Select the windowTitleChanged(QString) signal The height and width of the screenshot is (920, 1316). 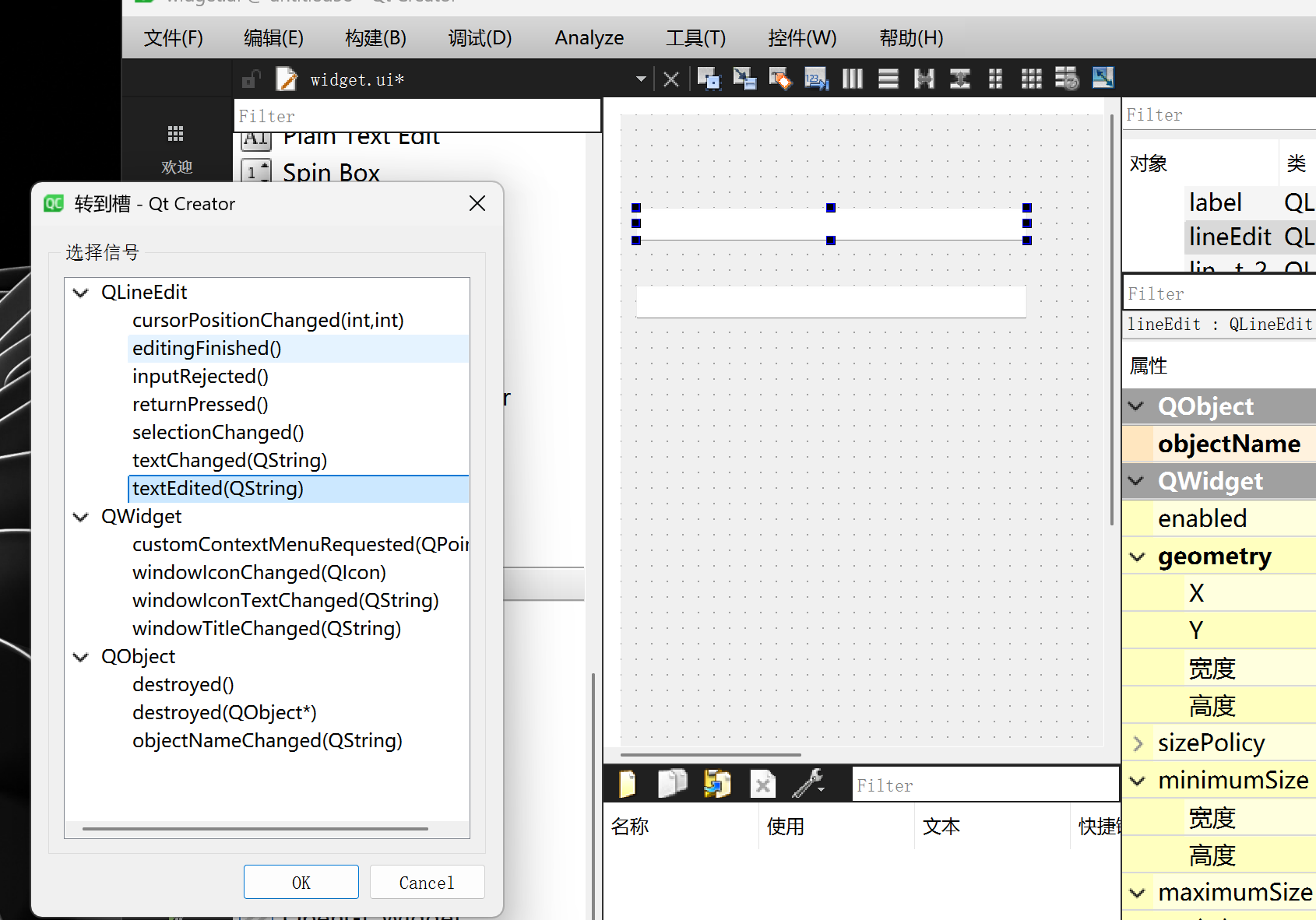click(267, 629)
